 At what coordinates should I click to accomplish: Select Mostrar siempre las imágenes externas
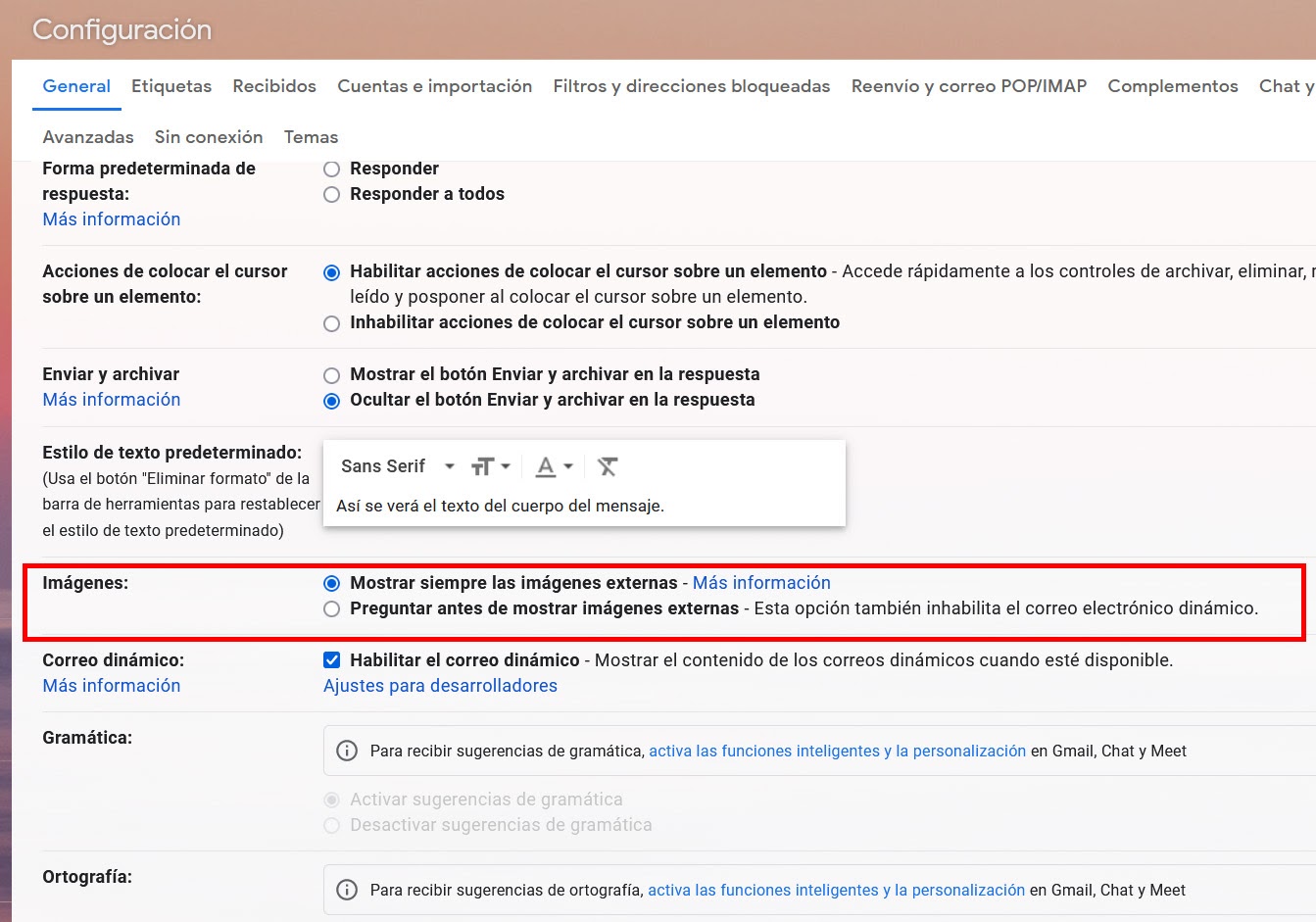(332, 583)
